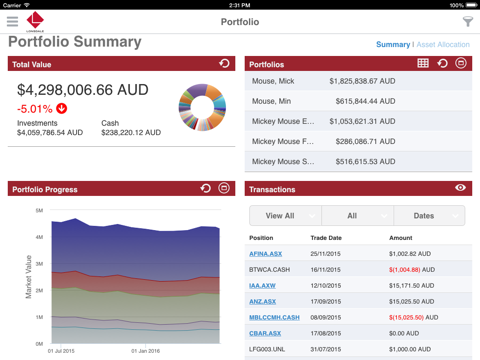Viewport: 480px width, 360px height.
Task: Open the hamburger navigation menu
Action: click(x=12, y=21)
